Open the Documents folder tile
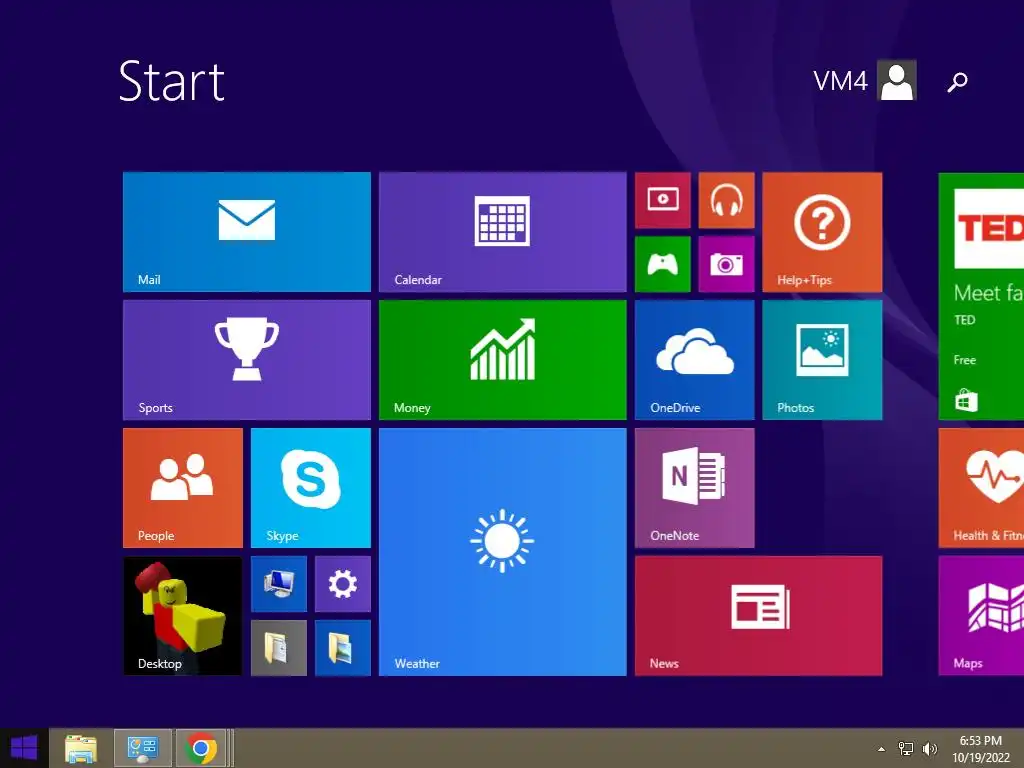 click(279, 648)
